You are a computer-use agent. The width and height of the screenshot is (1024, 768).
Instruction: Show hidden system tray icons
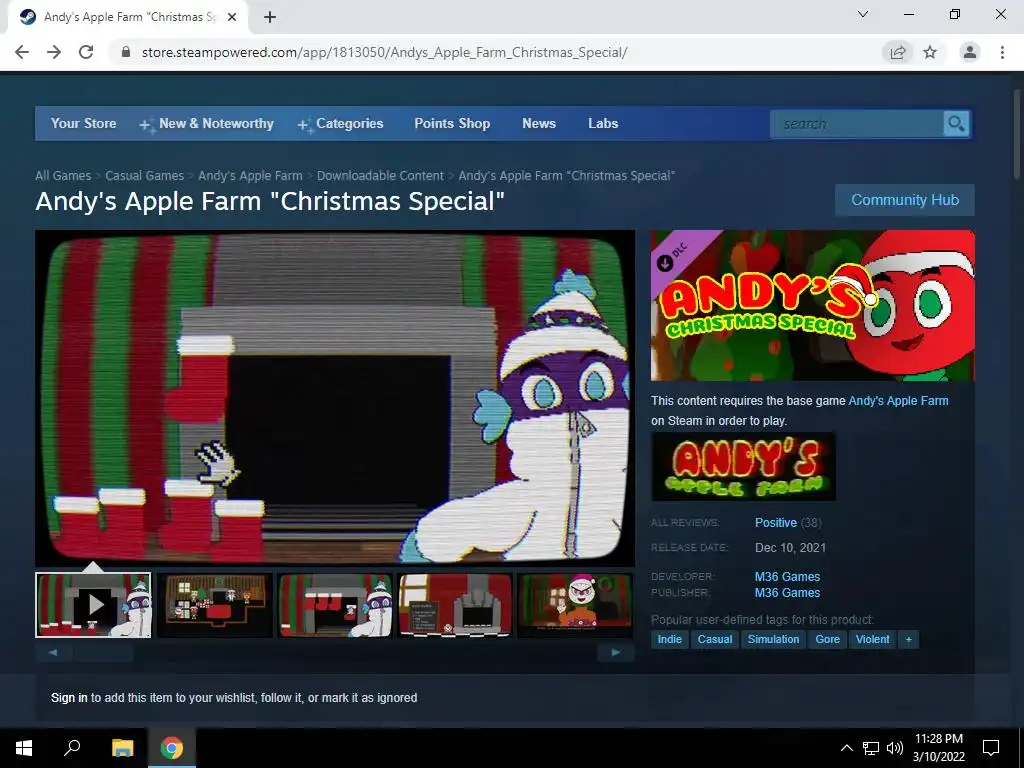[x=846, y=748]
